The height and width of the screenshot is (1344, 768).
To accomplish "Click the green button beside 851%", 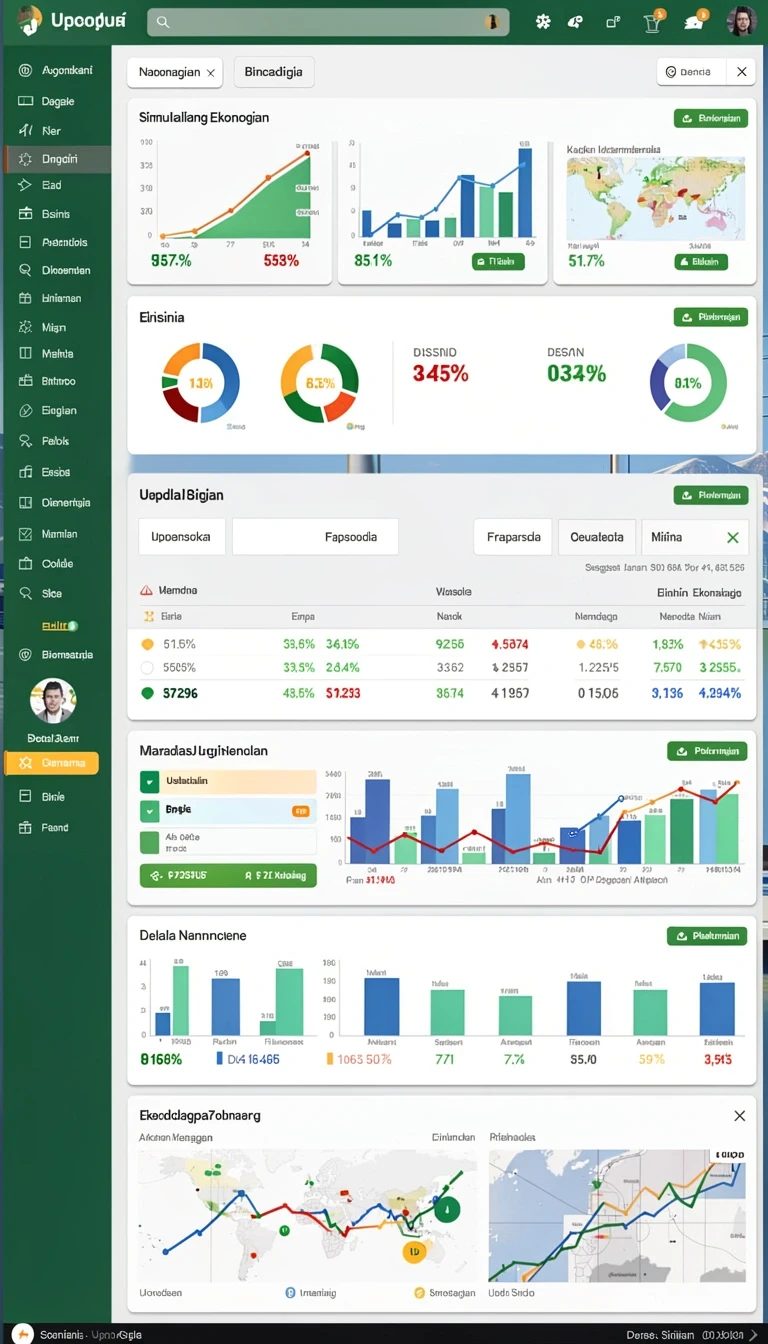I will pos(498,262).
